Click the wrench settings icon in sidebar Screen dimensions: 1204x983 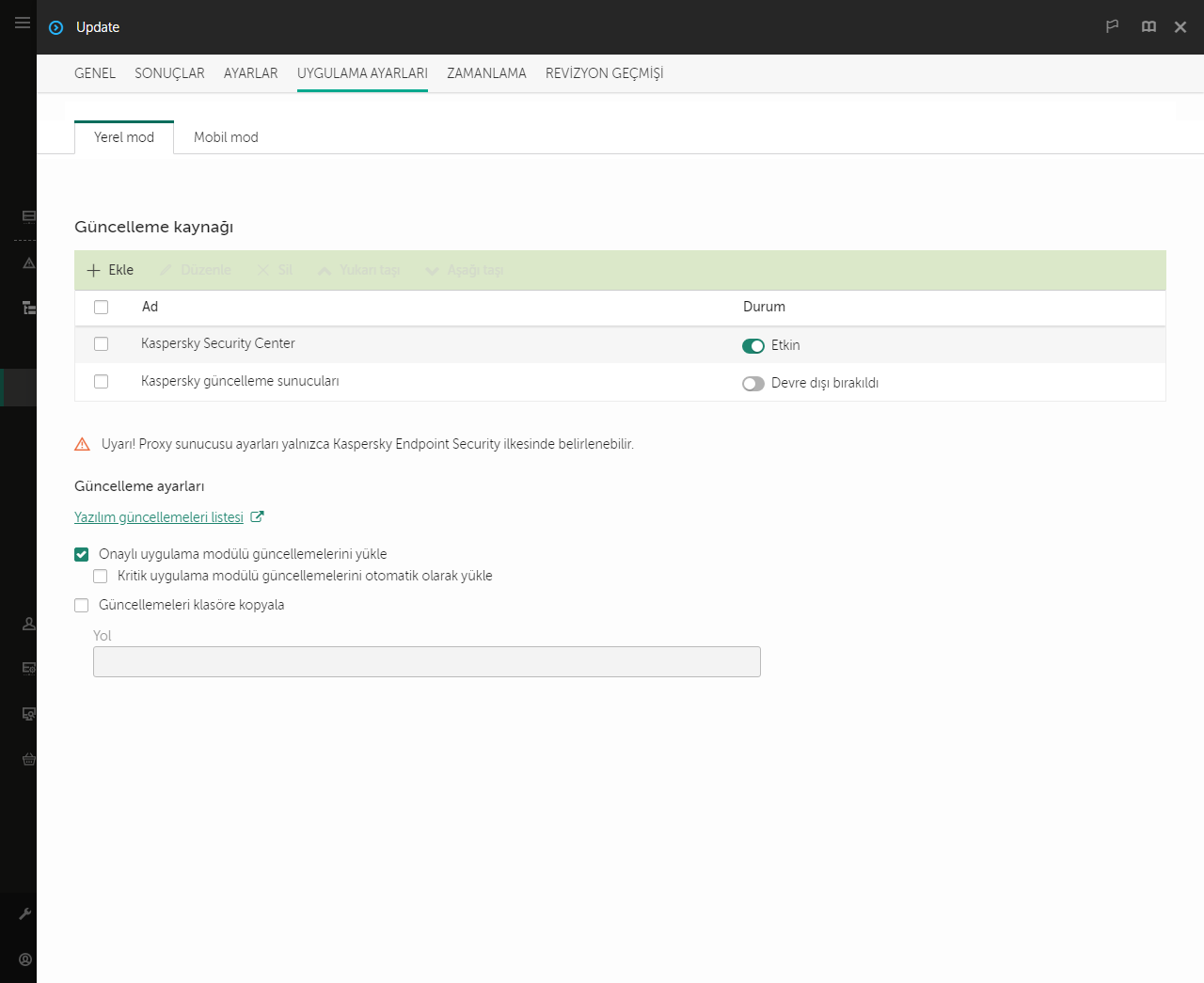point(25,913)
